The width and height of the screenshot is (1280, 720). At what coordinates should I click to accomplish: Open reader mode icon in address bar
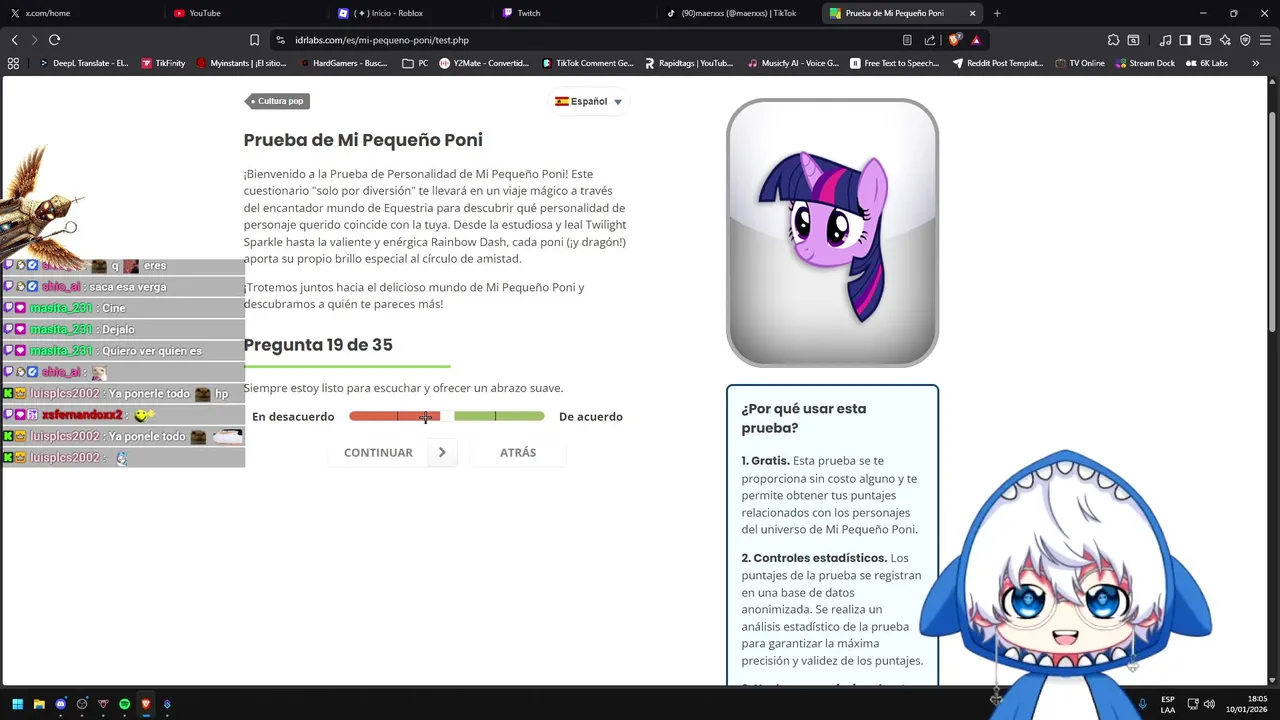point(907,40)
